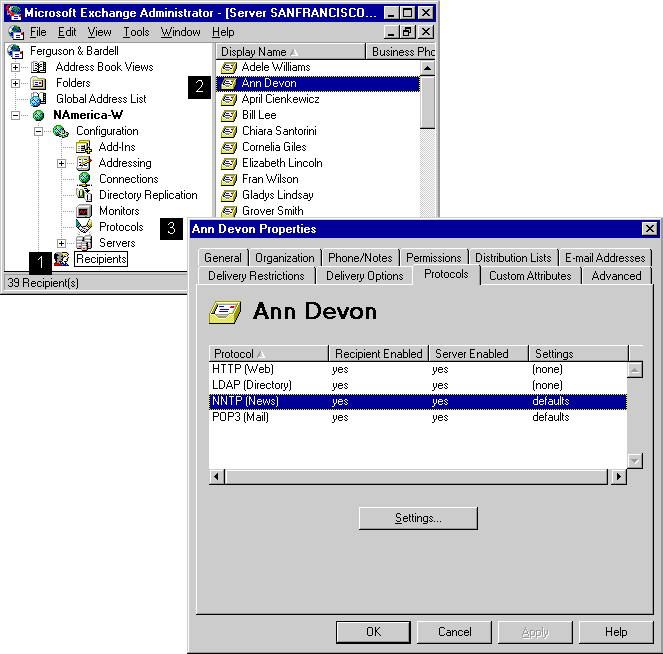Screen dimensions: 663x654
Task: Select the NNTP (News) protocol row
Action: pyautogui.click(x=418, y=401)
